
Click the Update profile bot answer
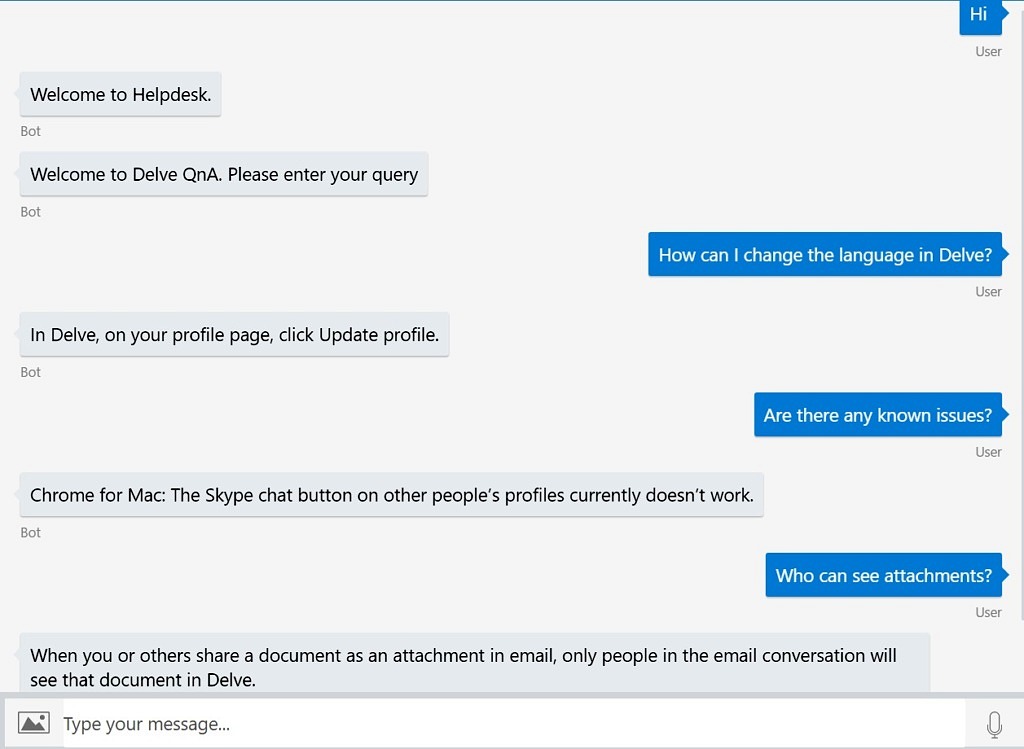pos(234,335)
